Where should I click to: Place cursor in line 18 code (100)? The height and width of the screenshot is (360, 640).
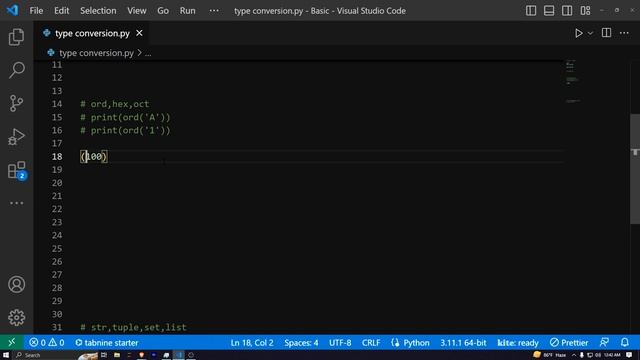(x=94, y=156)
